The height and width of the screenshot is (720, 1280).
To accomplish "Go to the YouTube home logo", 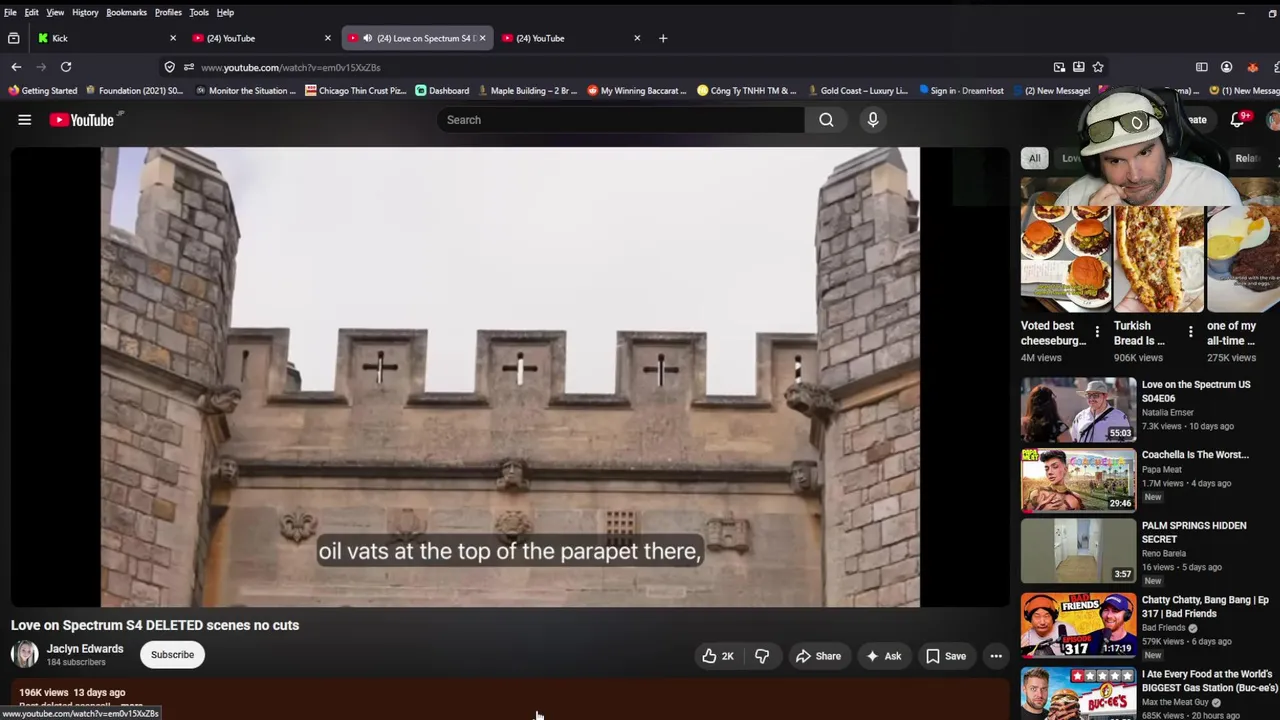I will [x=82, y=120].
